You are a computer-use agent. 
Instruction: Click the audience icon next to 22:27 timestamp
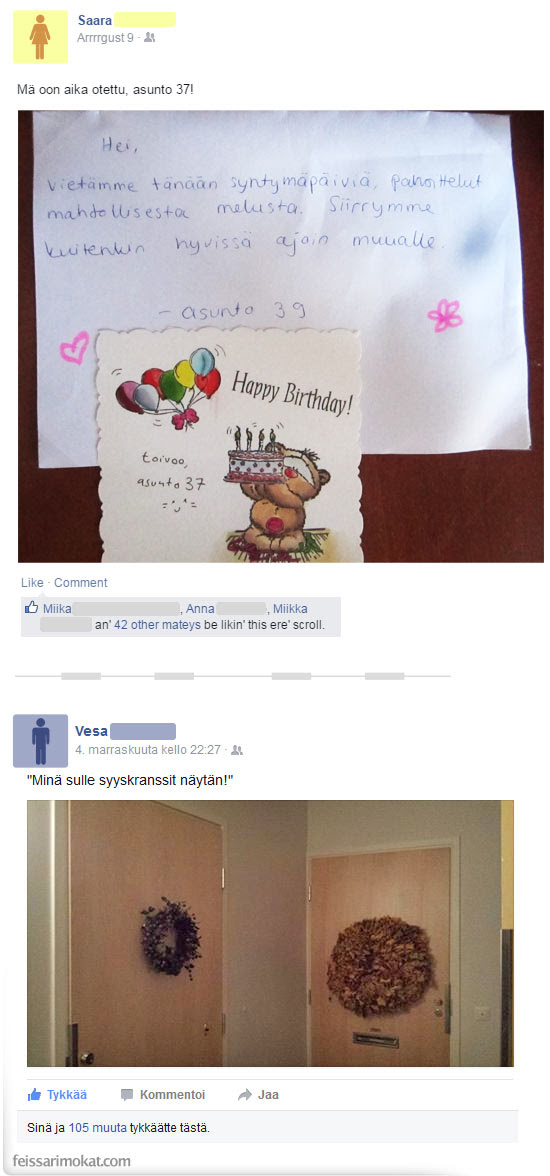[x=237, y=749]
